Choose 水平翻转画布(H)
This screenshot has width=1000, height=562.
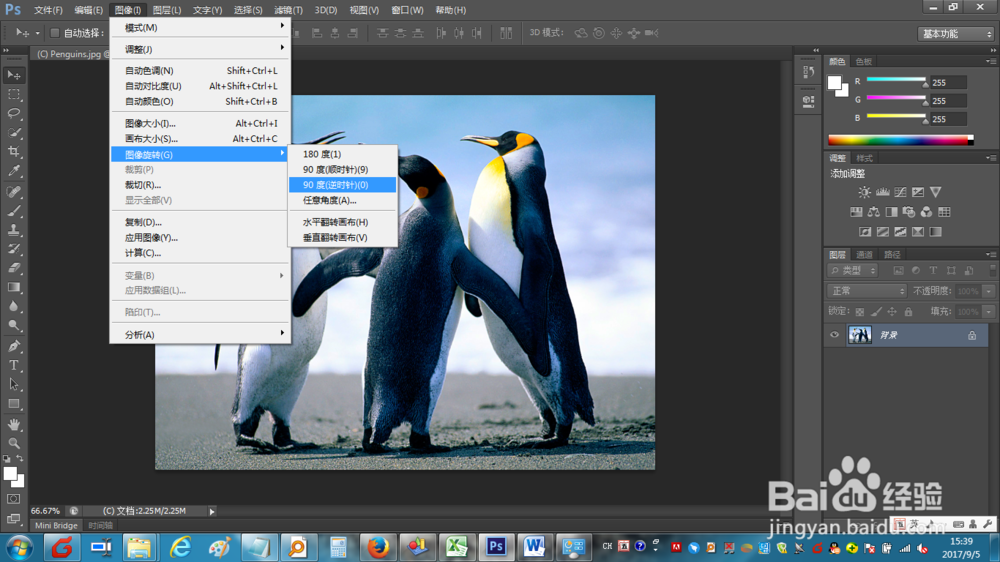[342, 222]
